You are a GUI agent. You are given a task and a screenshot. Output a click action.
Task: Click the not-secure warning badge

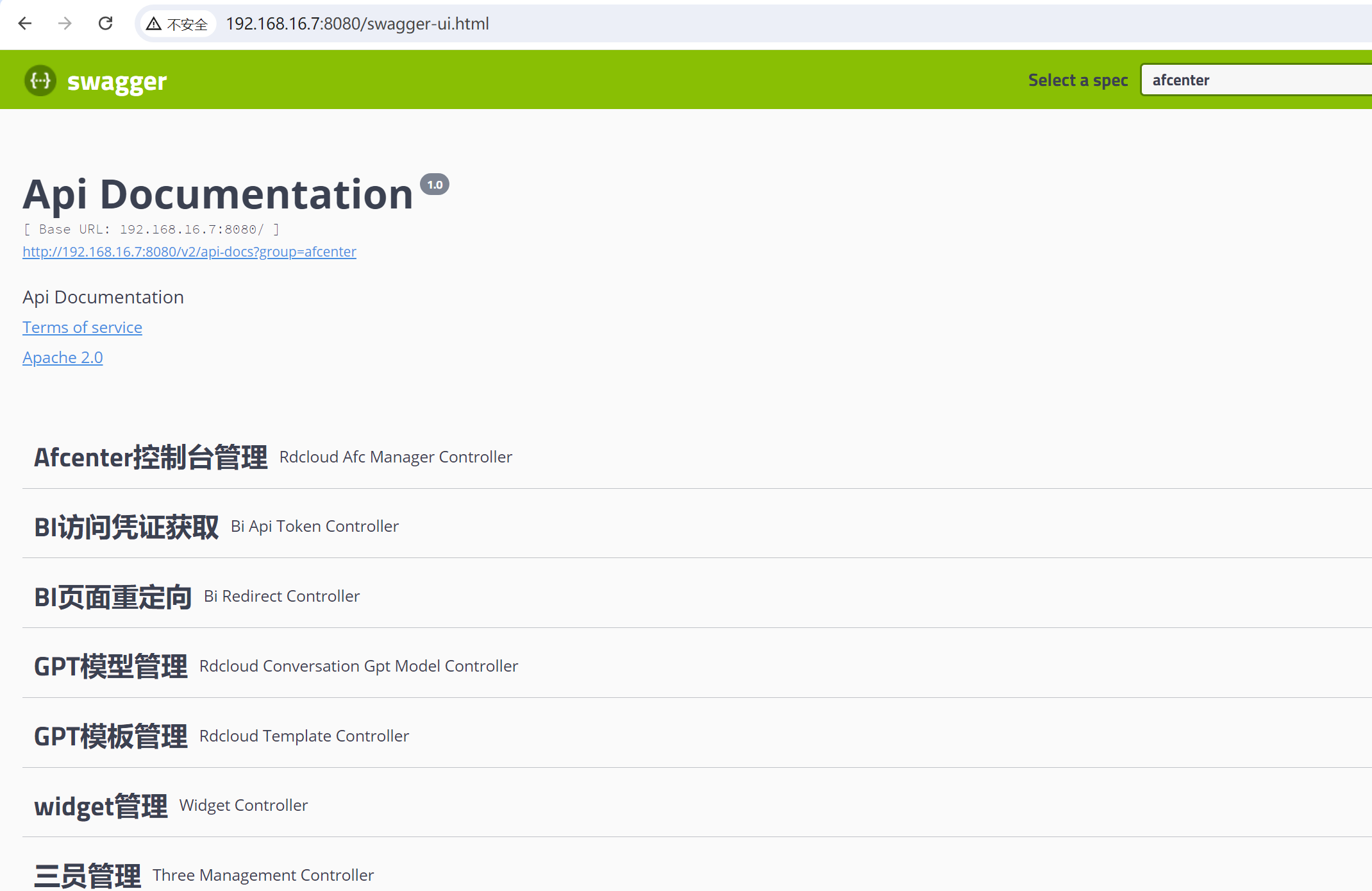tap(178, 24)
